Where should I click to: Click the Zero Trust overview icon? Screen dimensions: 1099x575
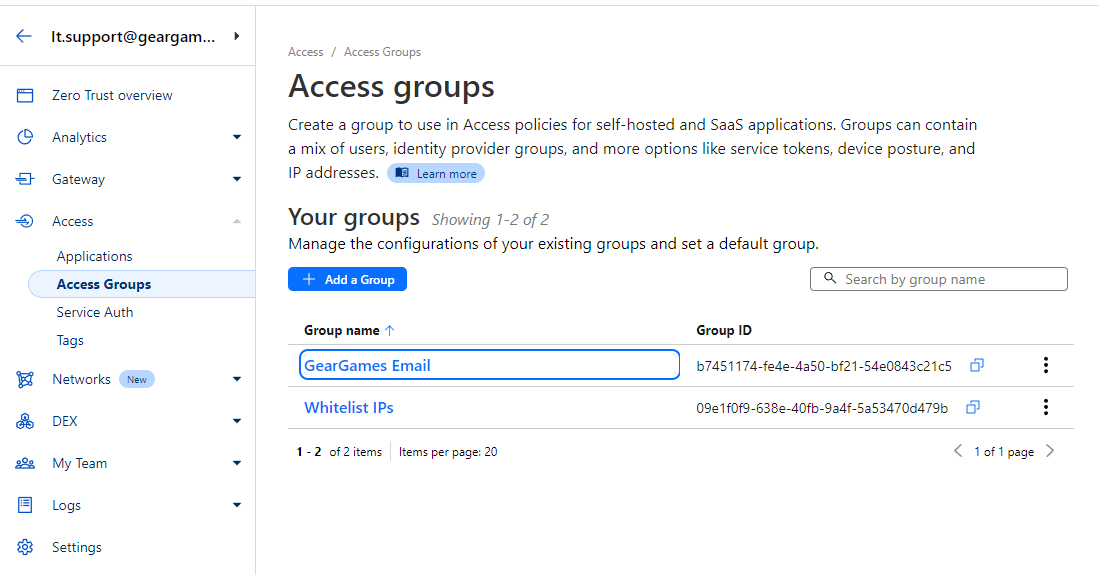click(x=25, y=95)
